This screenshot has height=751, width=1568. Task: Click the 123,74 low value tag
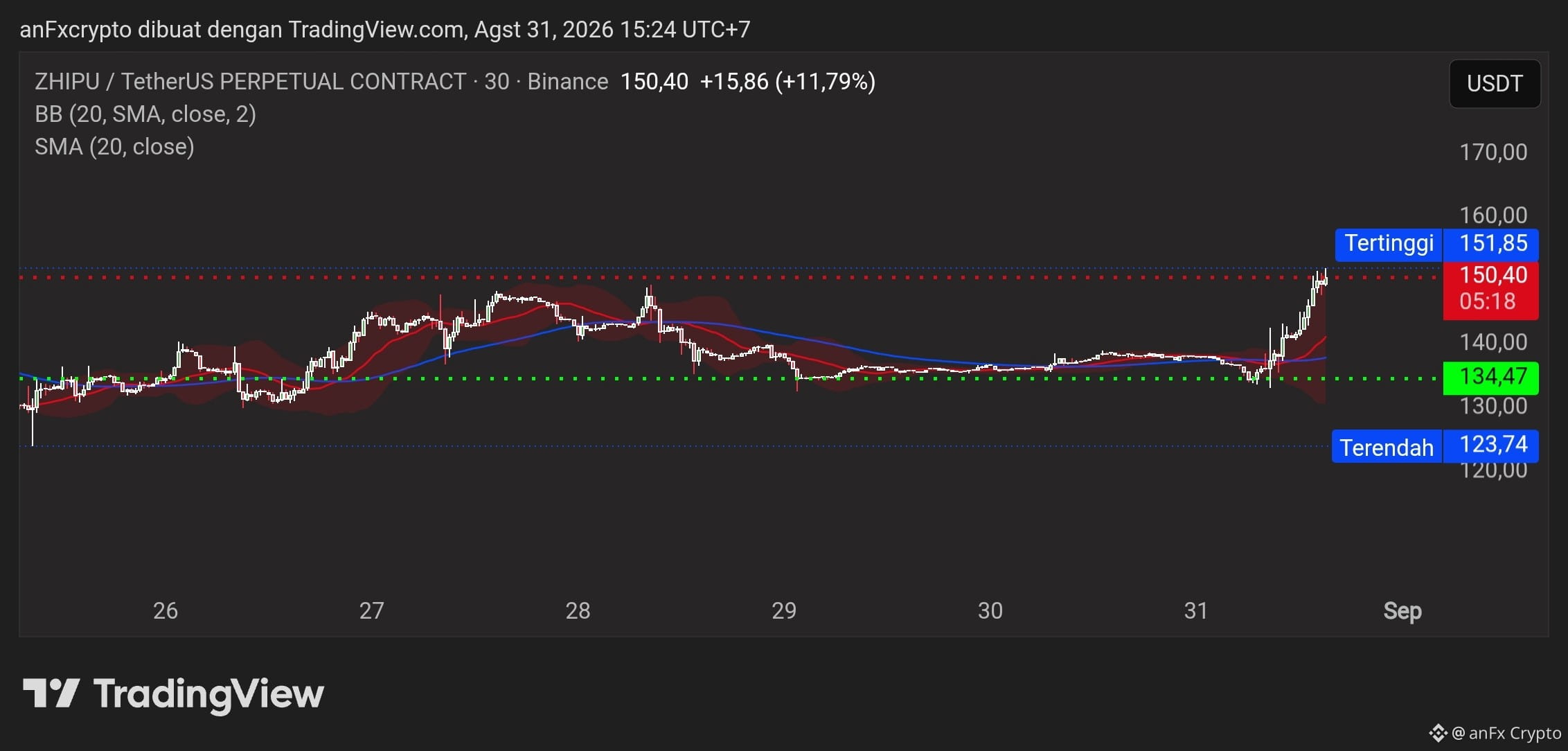[x=1493, y=445]
